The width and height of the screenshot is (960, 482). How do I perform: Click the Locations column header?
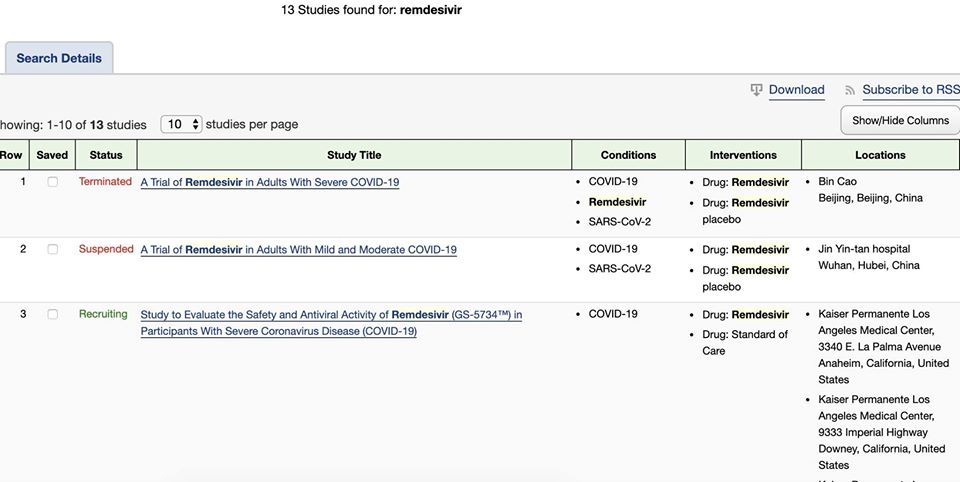coord(880,155)
